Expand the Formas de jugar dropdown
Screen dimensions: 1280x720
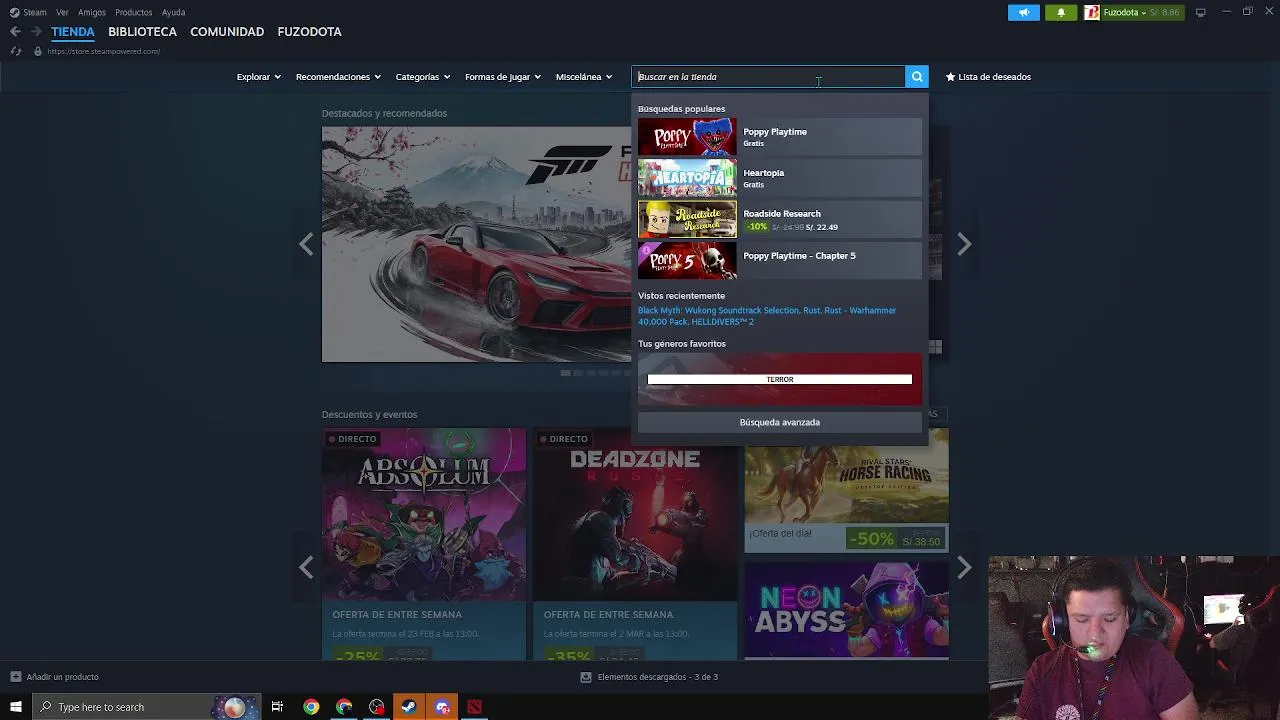tap(502, 77)
